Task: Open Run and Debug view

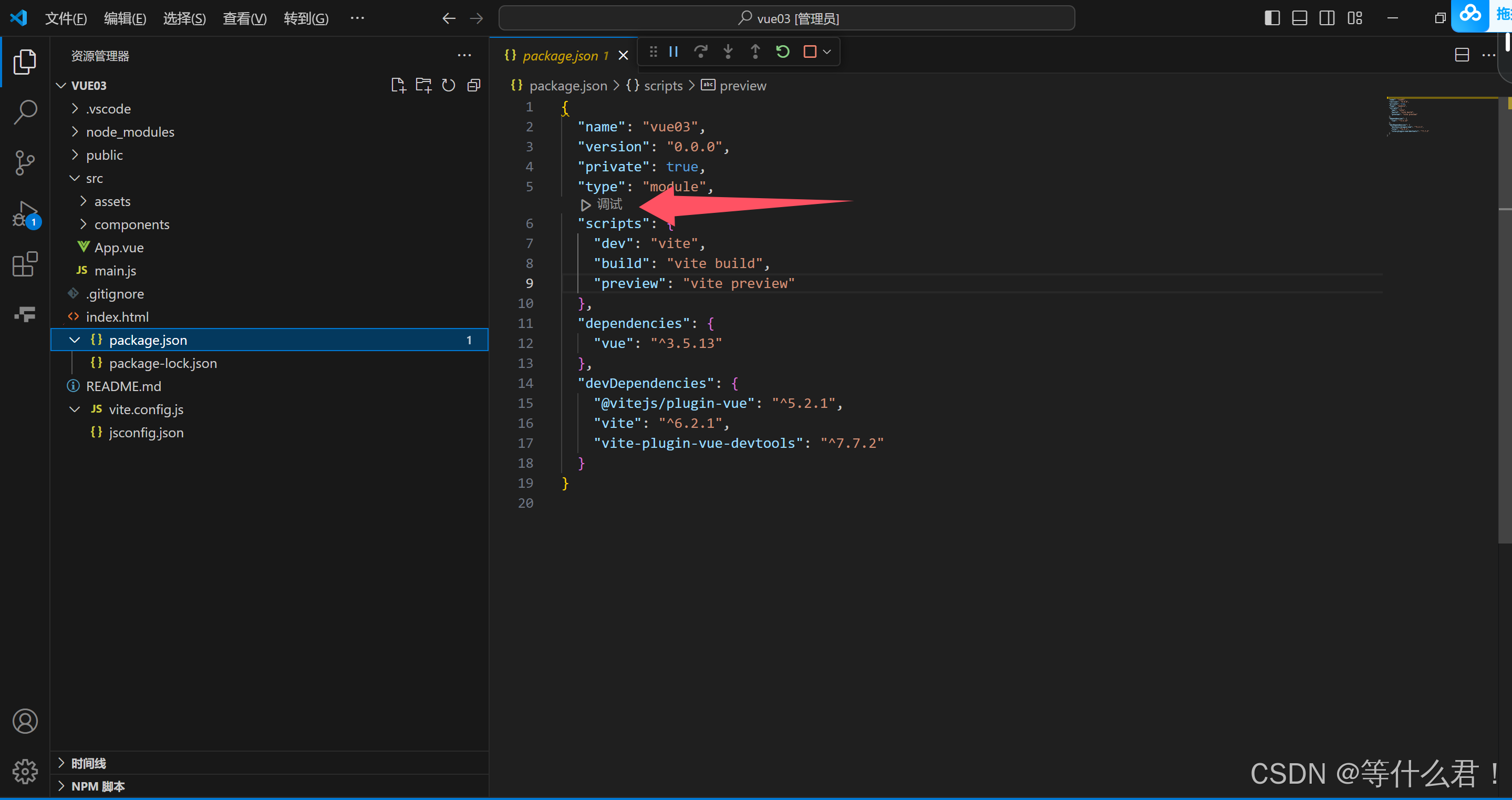Action: click(x=25, y=214)
